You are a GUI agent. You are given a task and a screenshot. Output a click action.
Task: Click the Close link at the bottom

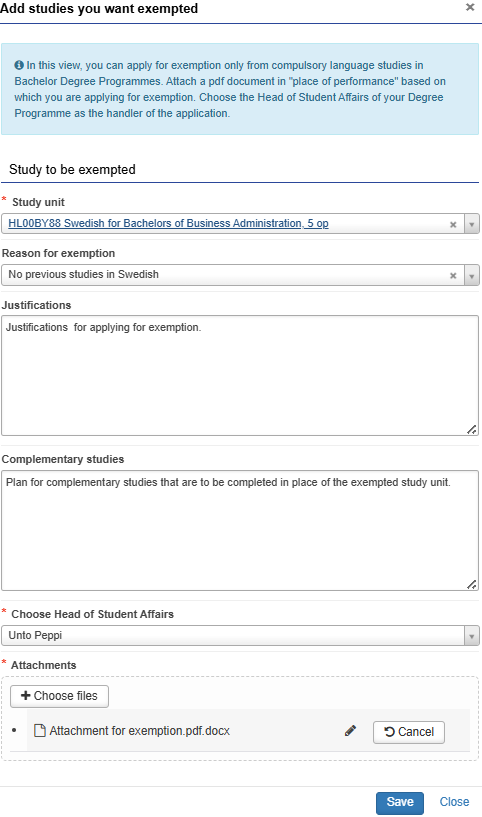click(x=454, y=802)
